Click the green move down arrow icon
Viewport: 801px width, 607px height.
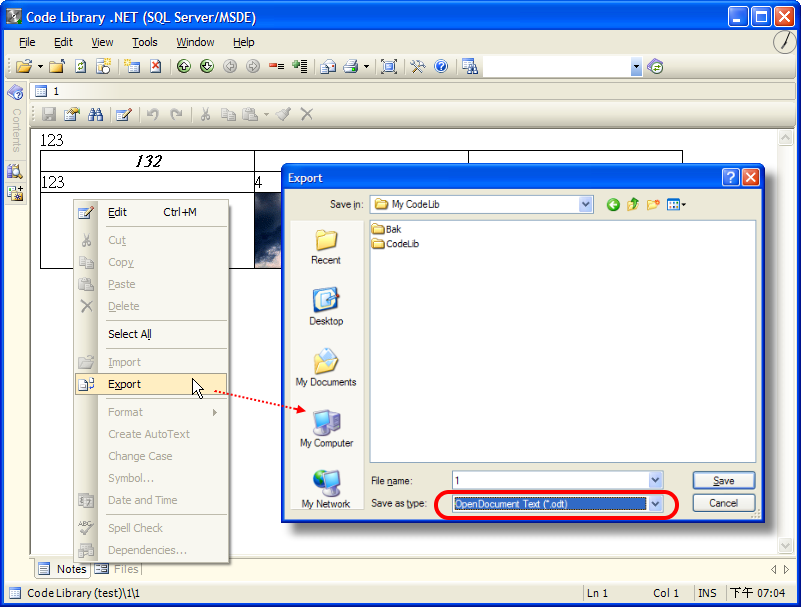click(207, 66)
